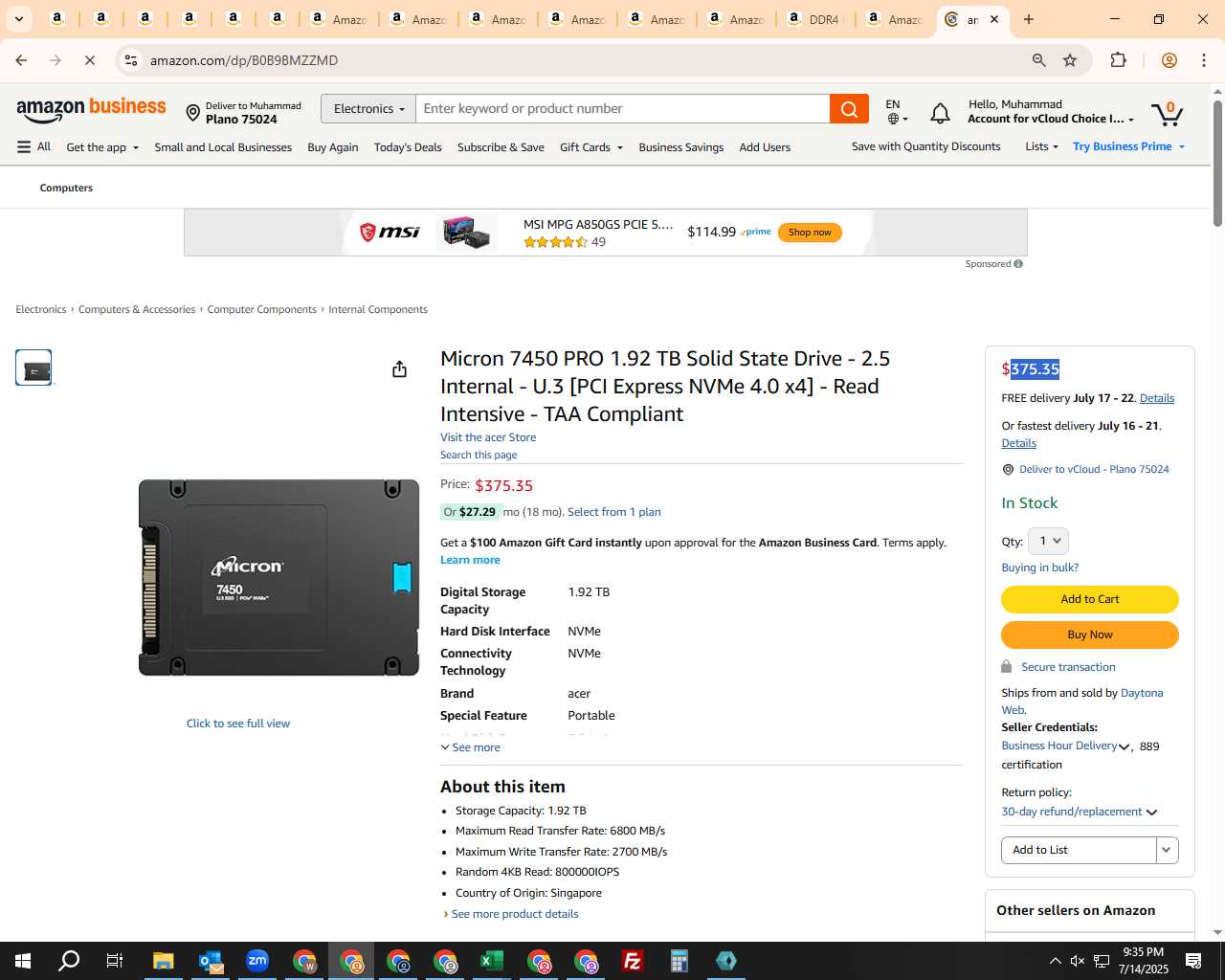Expand the 30-day refund/replacement return policy

click(1080, 812)
